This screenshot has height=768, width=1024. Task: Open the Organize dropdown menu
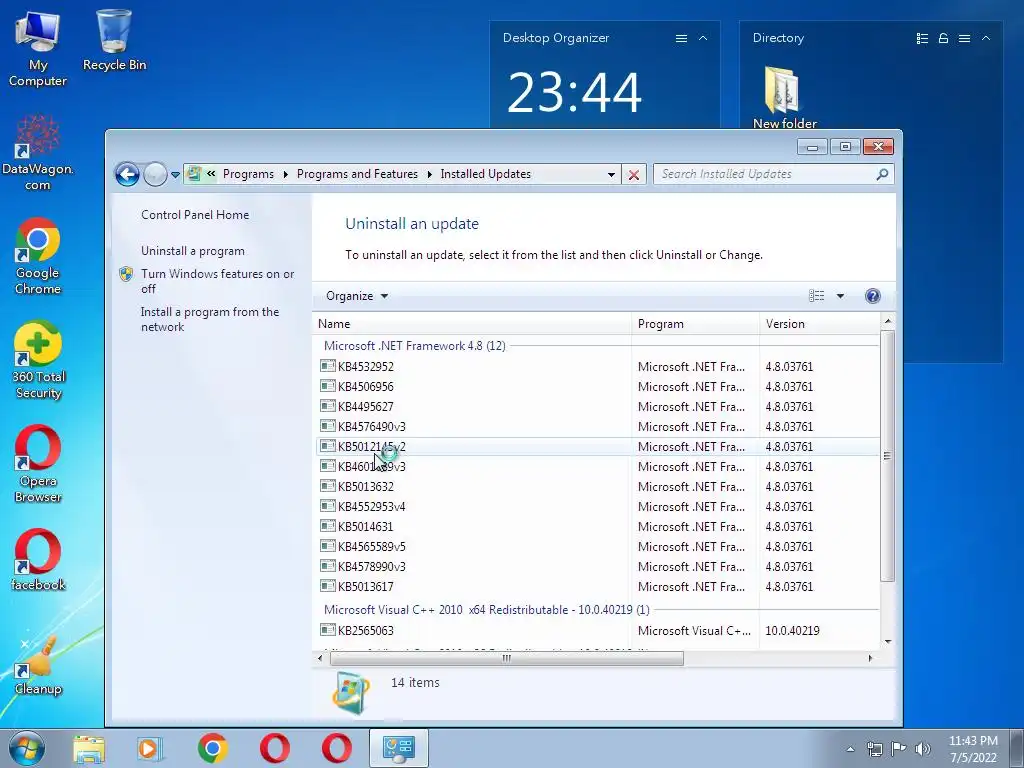click(x=357, y=296)
